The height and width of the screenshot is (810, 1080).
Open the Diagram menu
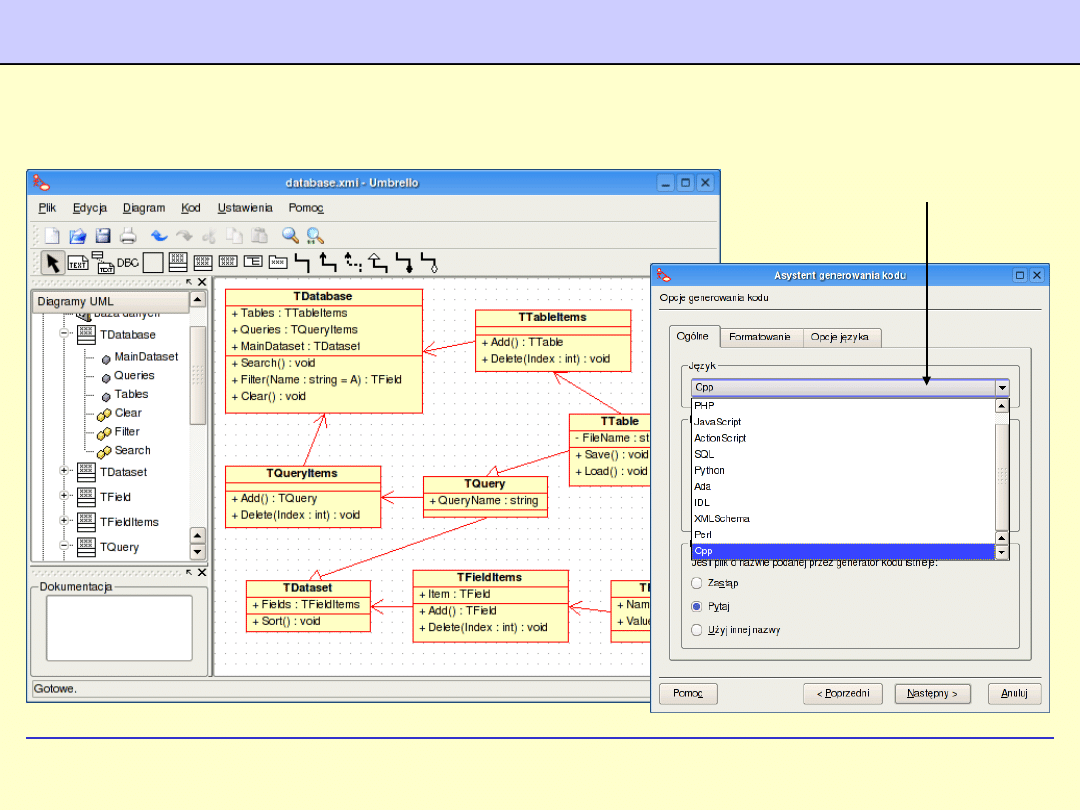click(144, 208)
